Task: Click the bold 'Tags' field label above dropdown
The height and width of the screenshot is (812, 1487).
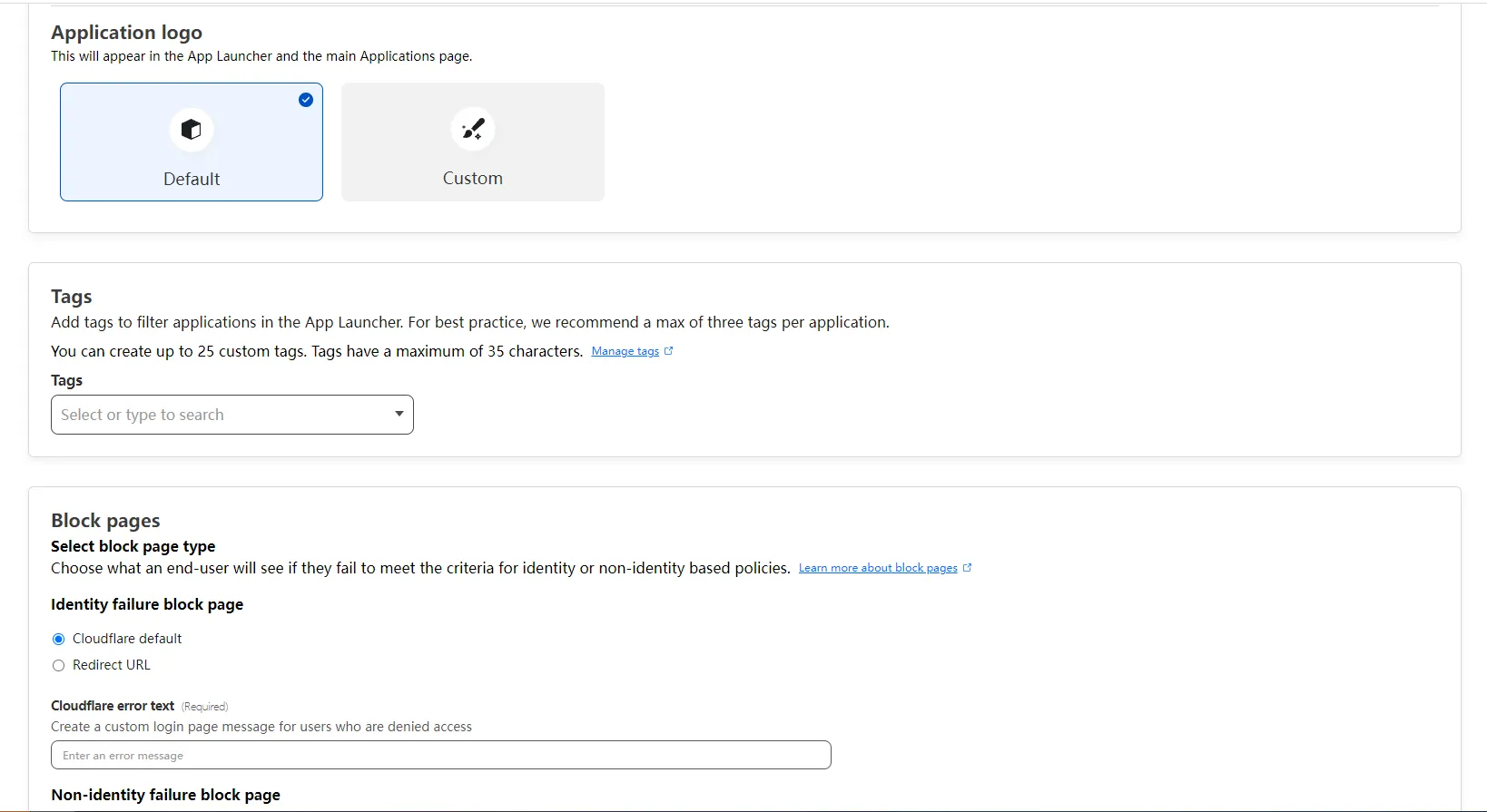Action: (x=66, y=380)
